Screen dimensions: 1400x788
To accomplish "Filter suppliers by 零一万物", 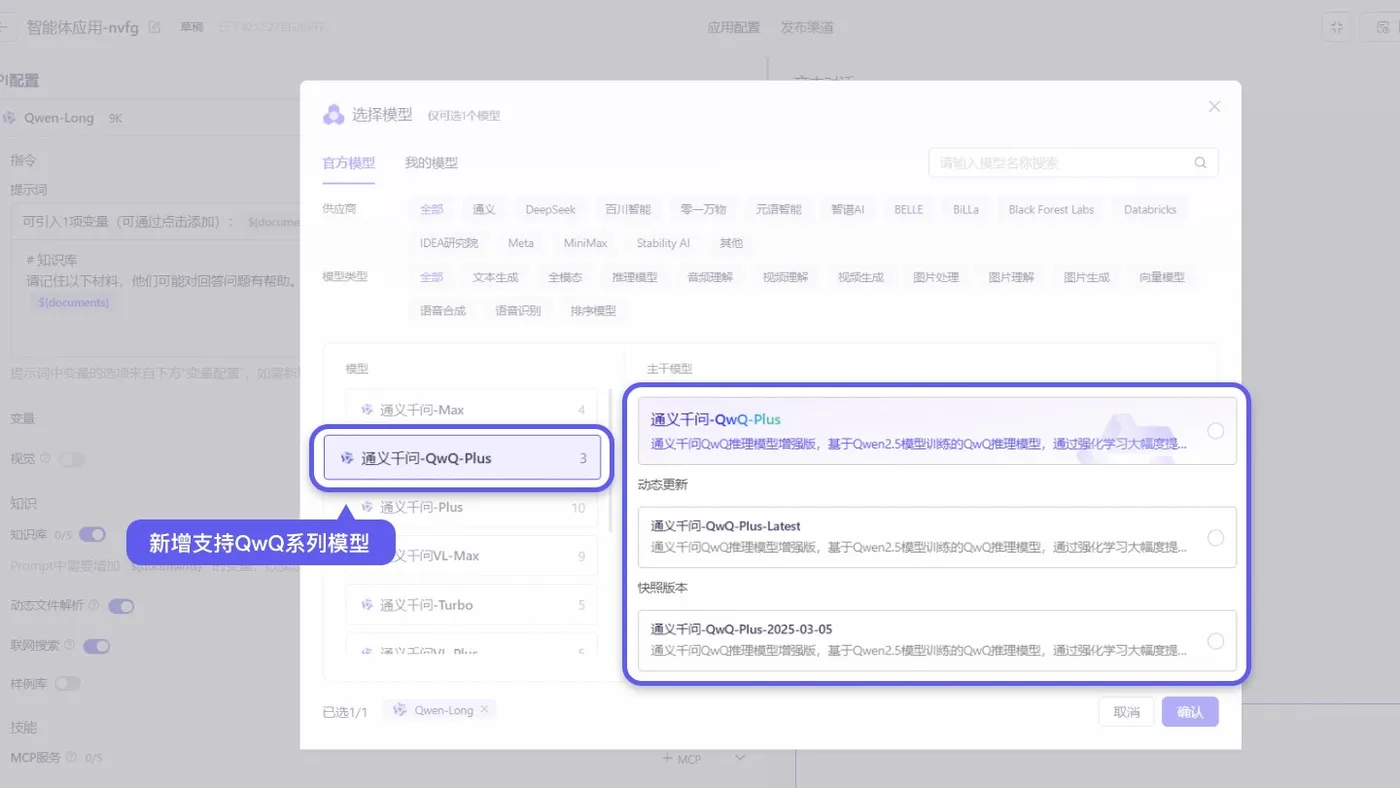I will [x=703, y=210].
